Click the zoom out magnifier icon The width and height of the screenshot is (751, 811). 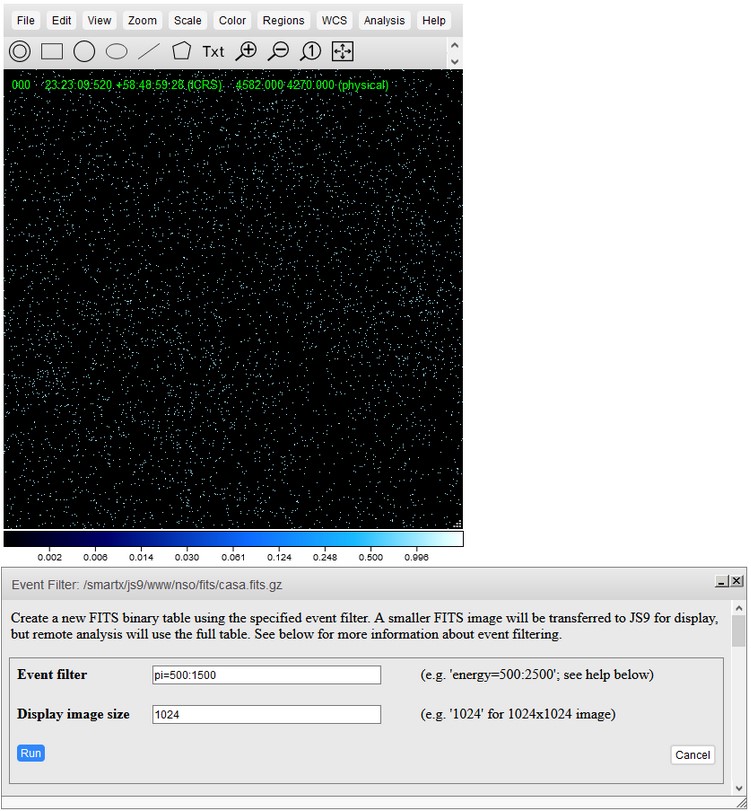point(278,51)
